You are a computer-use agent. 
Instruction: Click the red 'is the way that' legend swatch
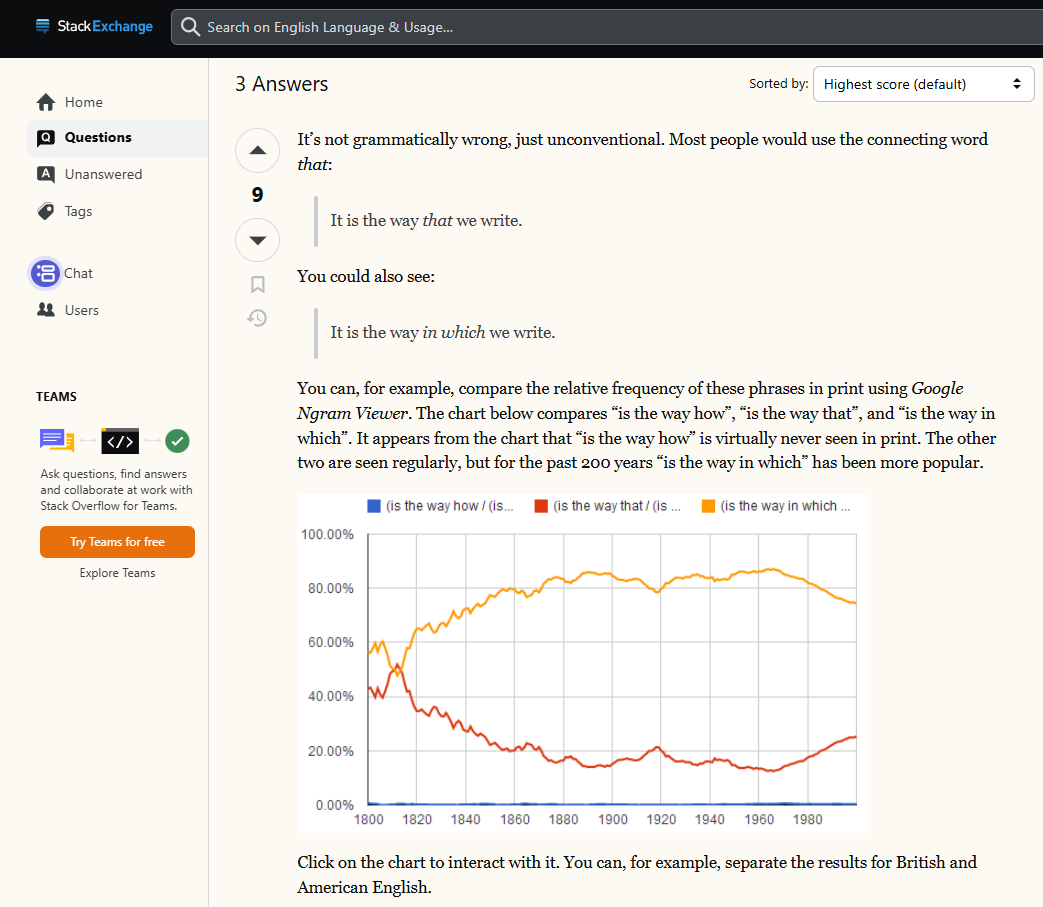coord(541,506)
